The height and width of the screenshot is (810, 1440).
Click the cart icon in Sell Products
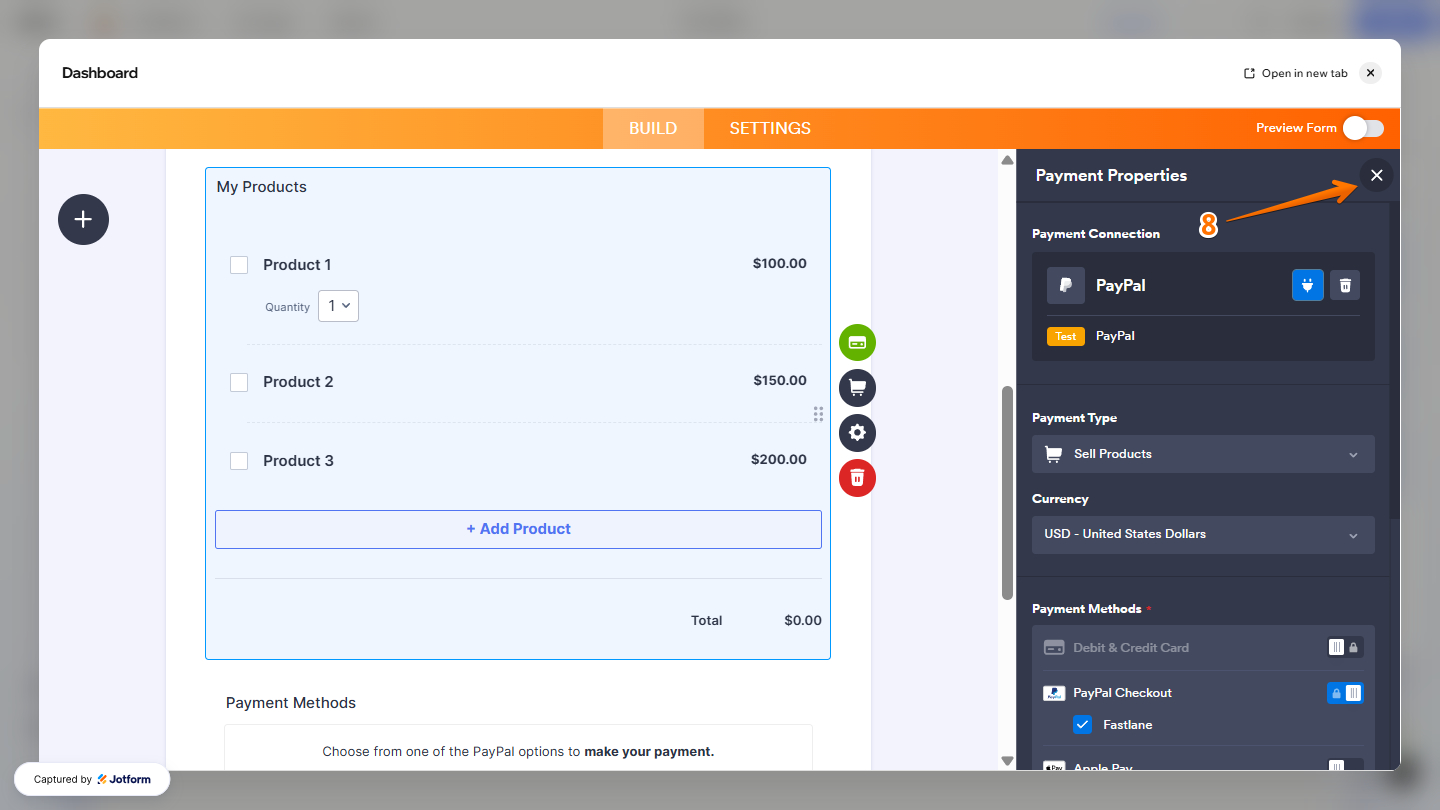click(1053, 454)
